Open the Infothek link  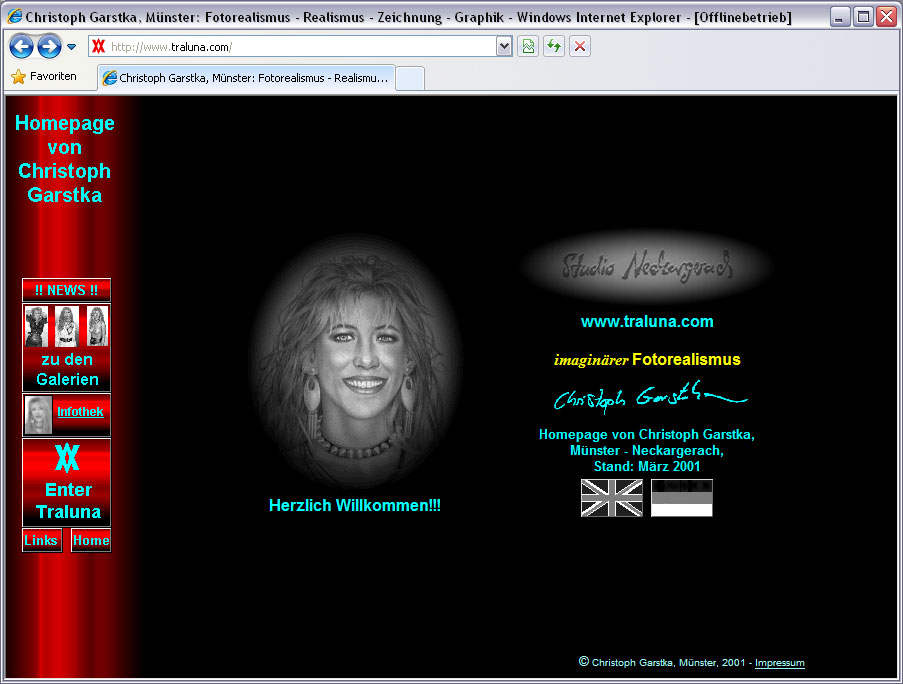pyautogui.click(x=80, y=412)
